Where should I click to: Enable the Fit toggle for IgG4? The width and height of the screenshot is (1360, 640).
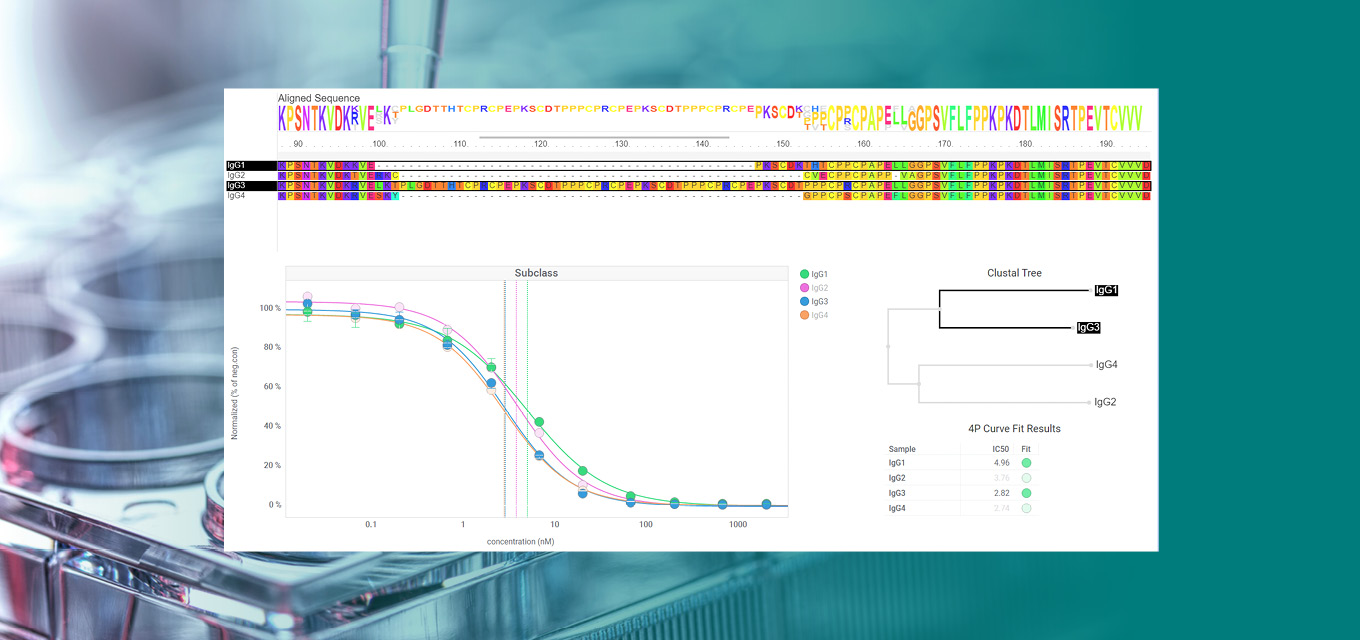pyautogui.click(x=1025, y=507)
